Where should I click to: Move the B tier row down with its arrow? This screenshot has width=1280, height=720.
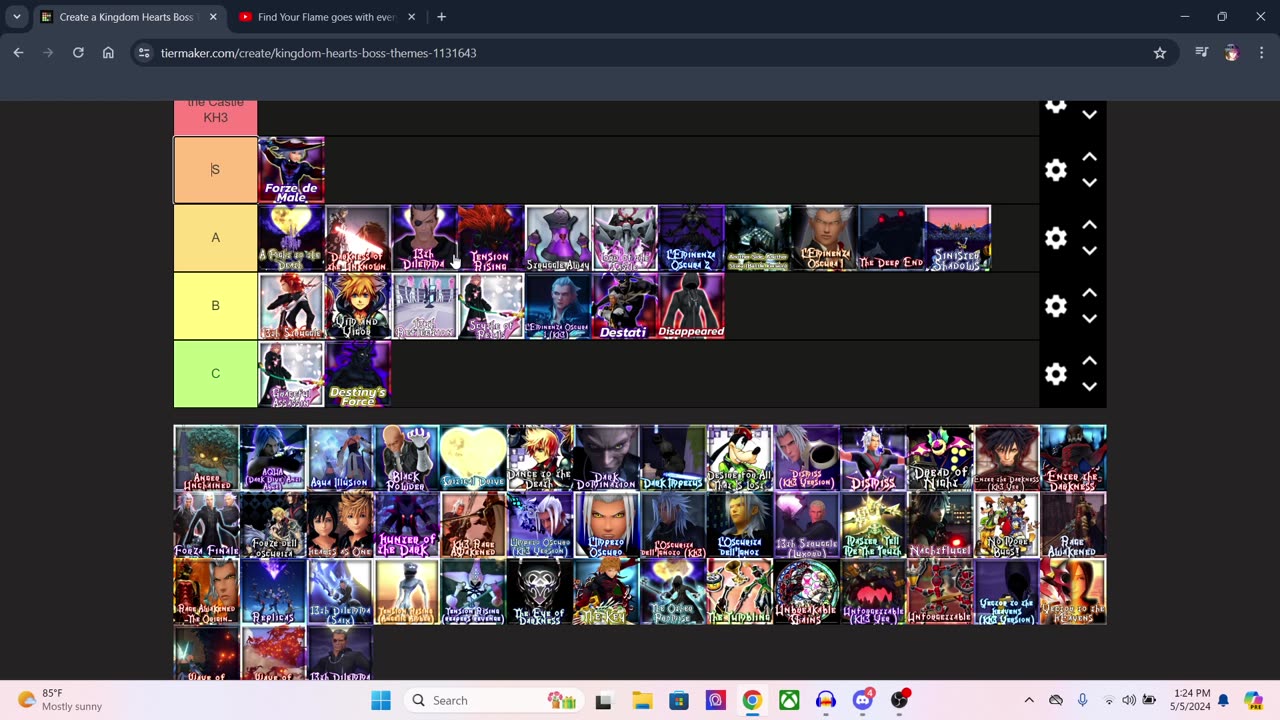tap(1090, 319)
